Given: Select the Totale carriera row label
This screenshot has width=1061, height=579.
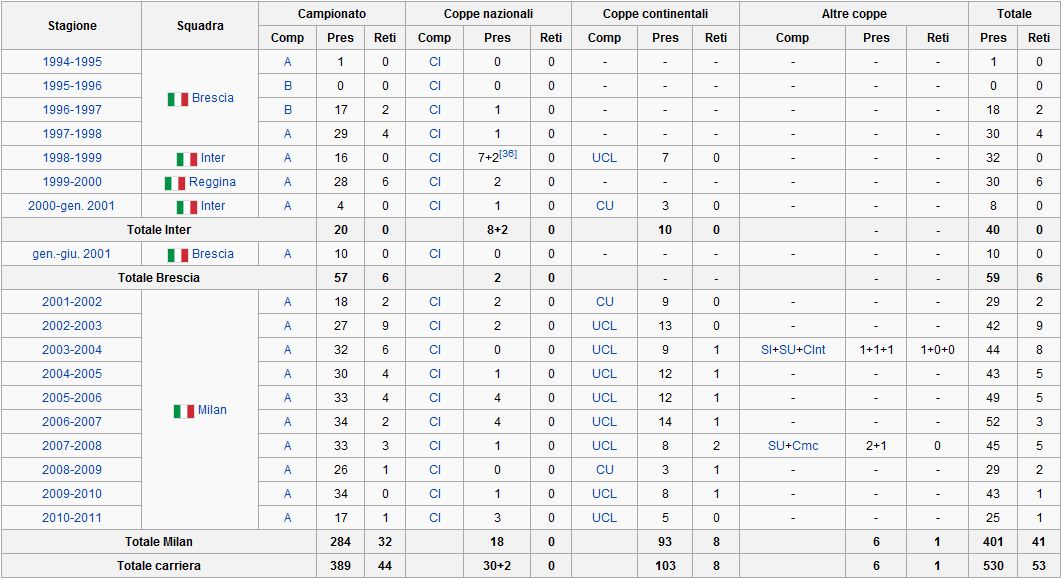Looking at the screenshot, I should click(159, 565).
